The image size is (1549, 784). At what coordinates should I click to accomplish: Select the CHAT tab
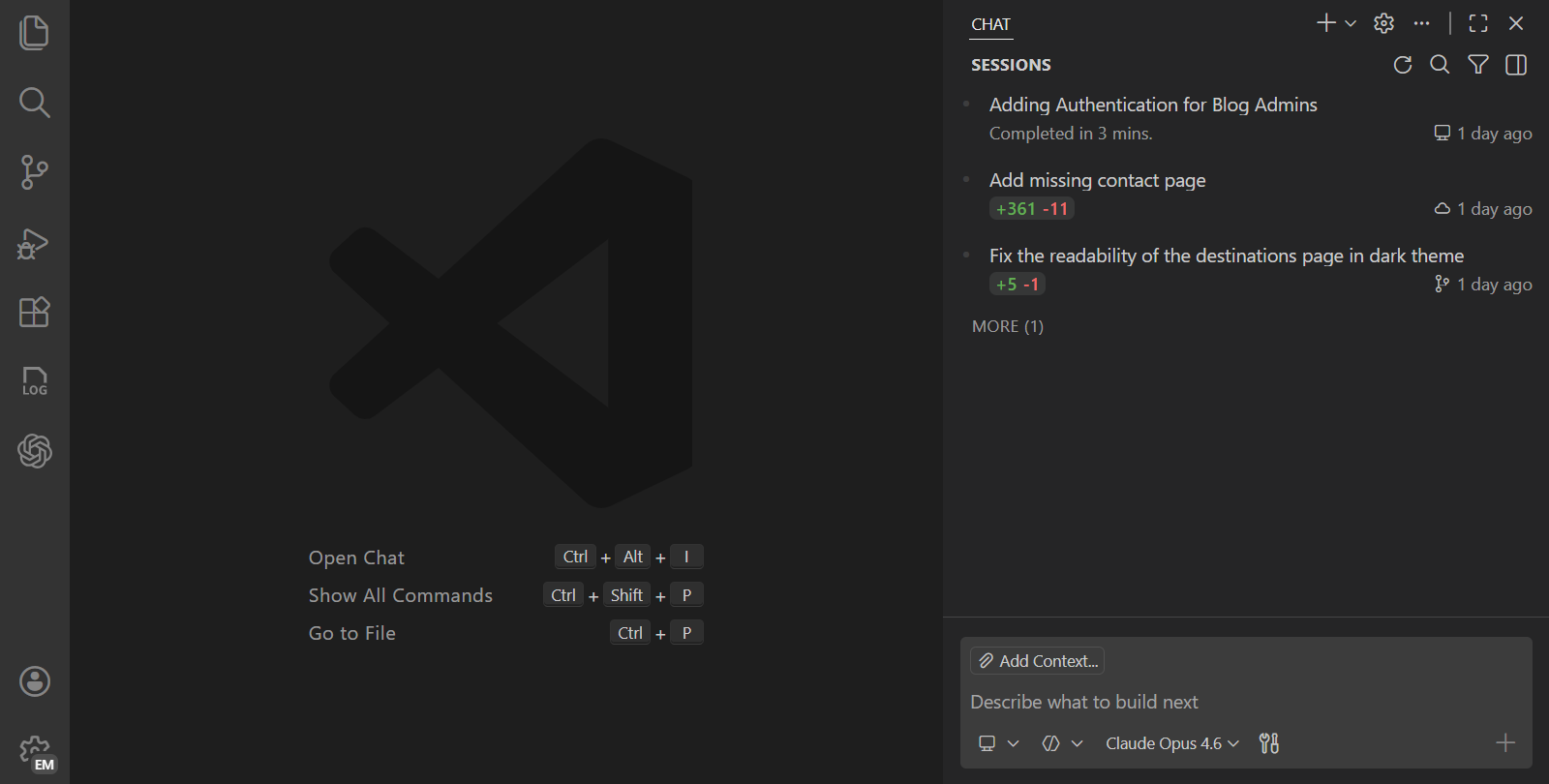(990, 24)
